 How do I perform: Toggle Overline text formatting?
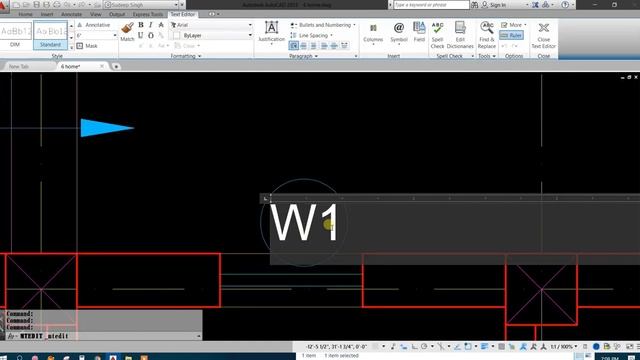(151, 36)
